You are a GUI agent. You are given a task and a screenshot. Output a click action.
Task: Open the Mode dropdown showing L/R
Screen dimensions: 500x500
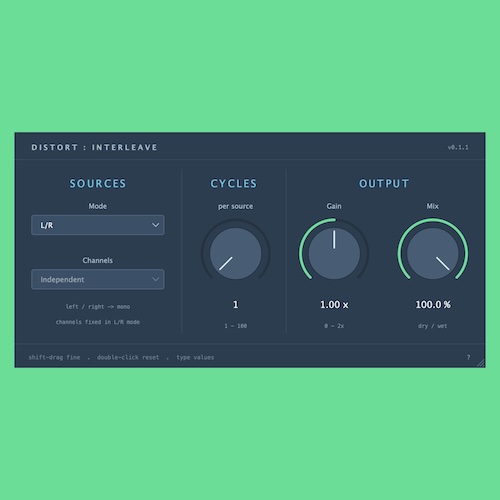[x=98, y=225]
